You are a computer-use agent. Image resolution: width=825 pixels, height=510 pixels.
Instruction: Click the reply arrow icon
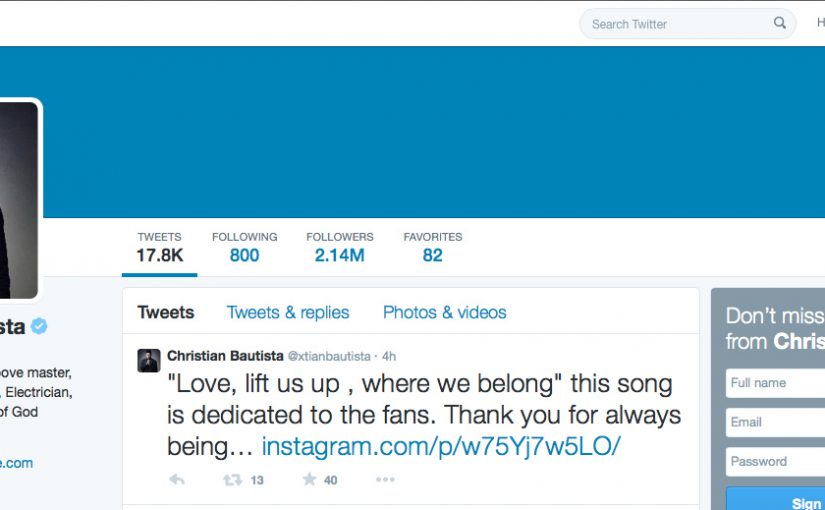[x=177, y=480]
